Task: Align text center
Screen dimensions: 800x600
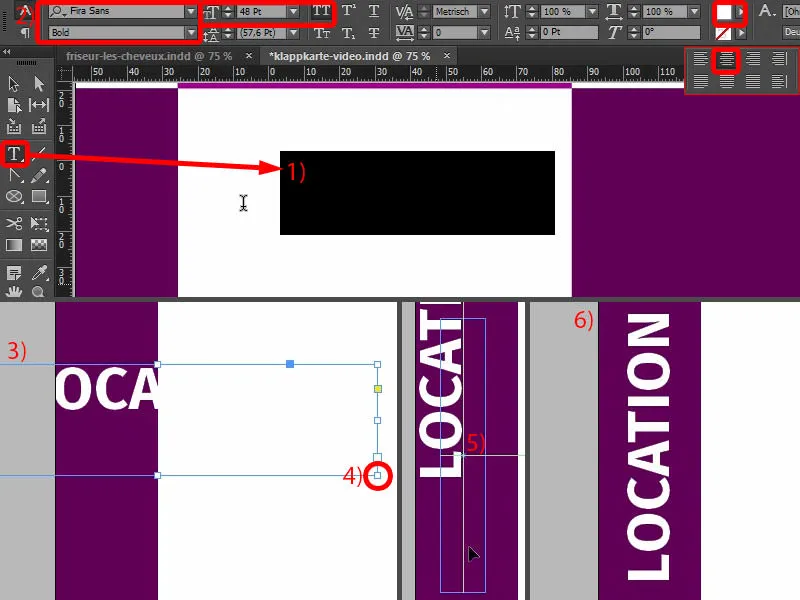Action: [x=726, y=60]
